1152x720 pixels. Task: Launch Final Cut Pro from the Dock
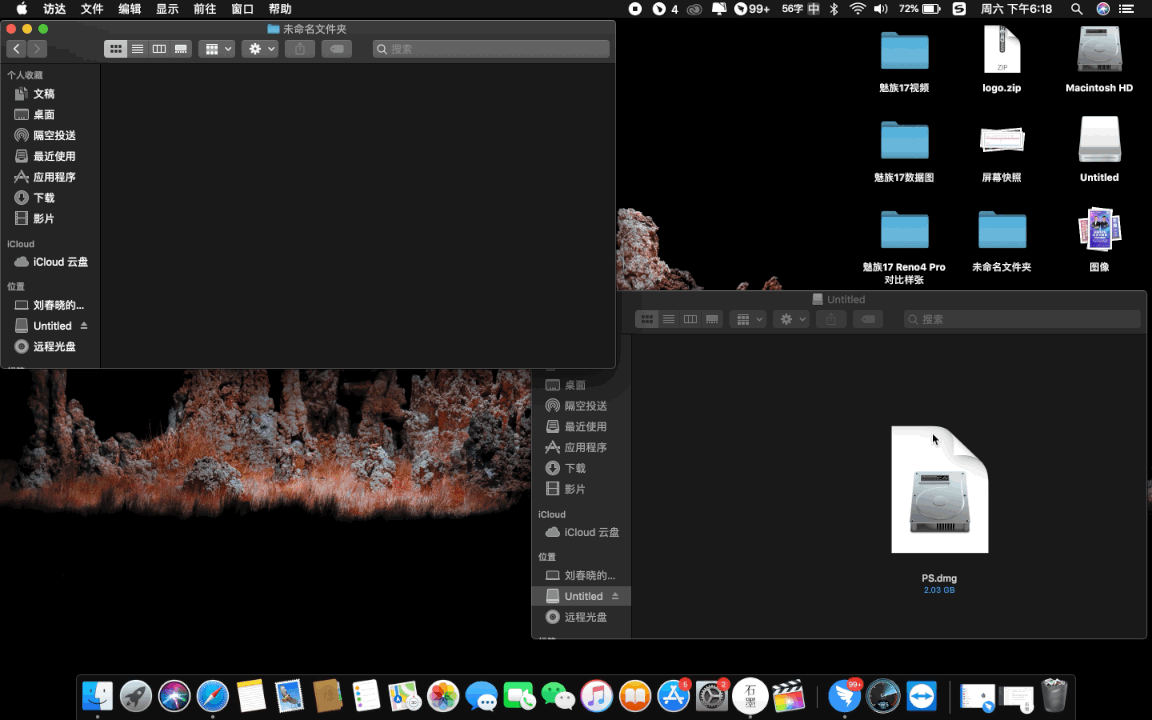[790, 695]
